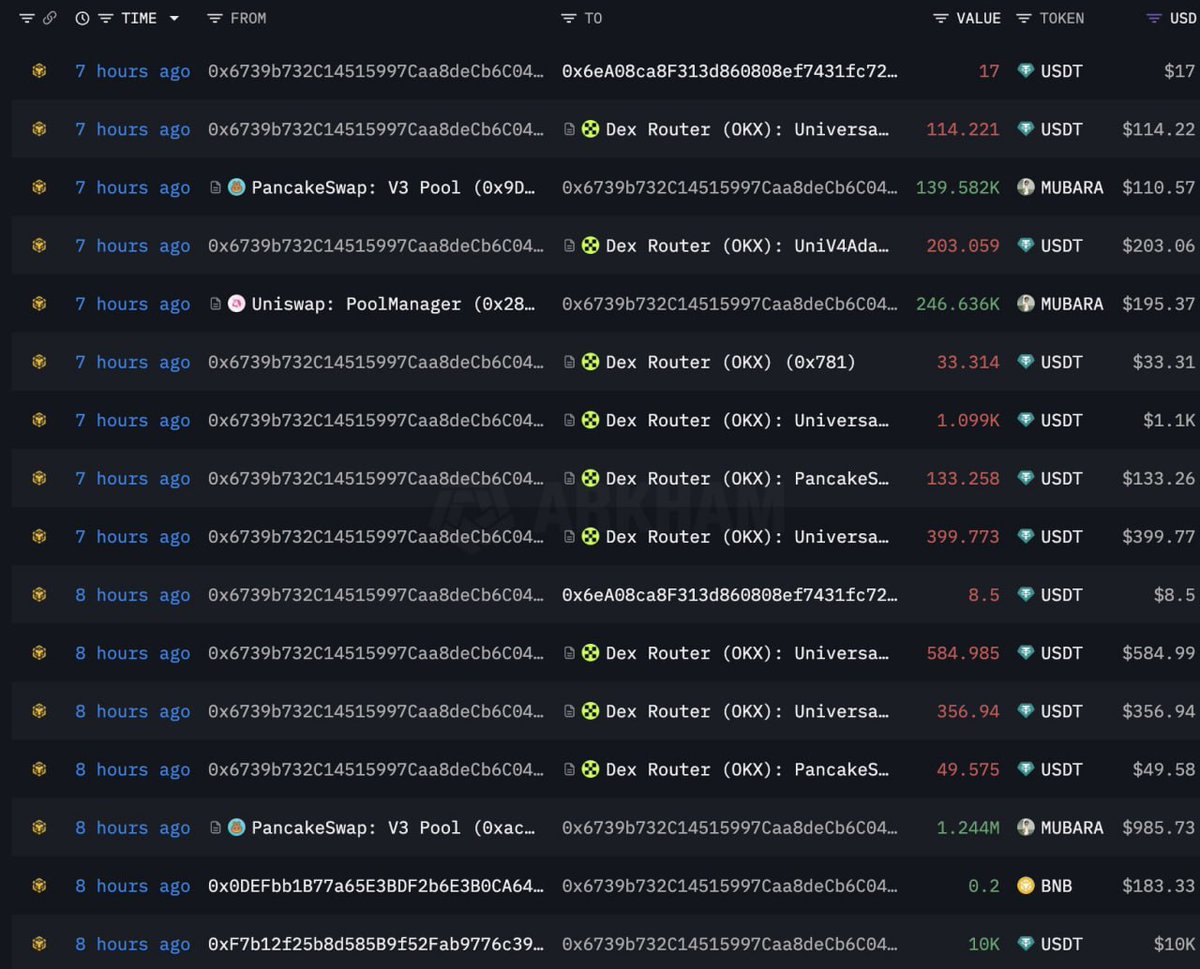
Task: Open '7 hours ago' link in the $17 row
Action: (133, 71)
